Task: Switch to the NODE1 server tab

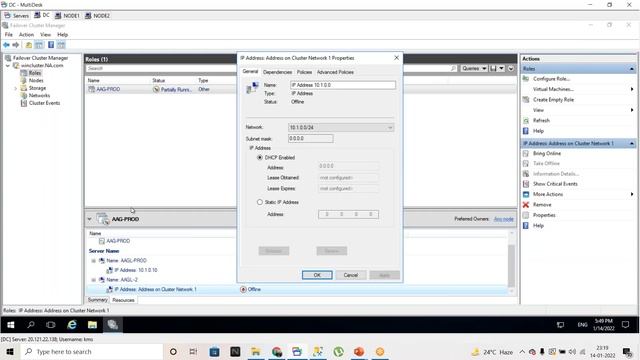Action: pyautogui.click(x=67, y=16)
